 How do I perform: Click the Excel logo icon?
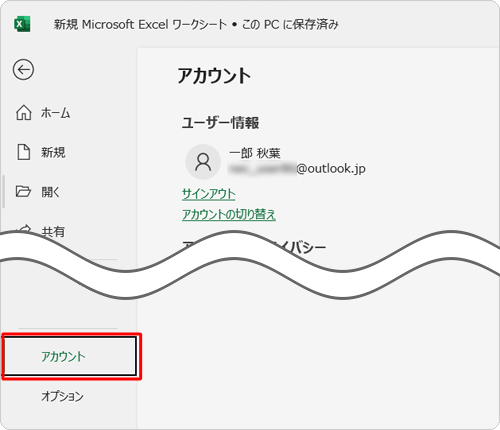click(x=22, y=24)
